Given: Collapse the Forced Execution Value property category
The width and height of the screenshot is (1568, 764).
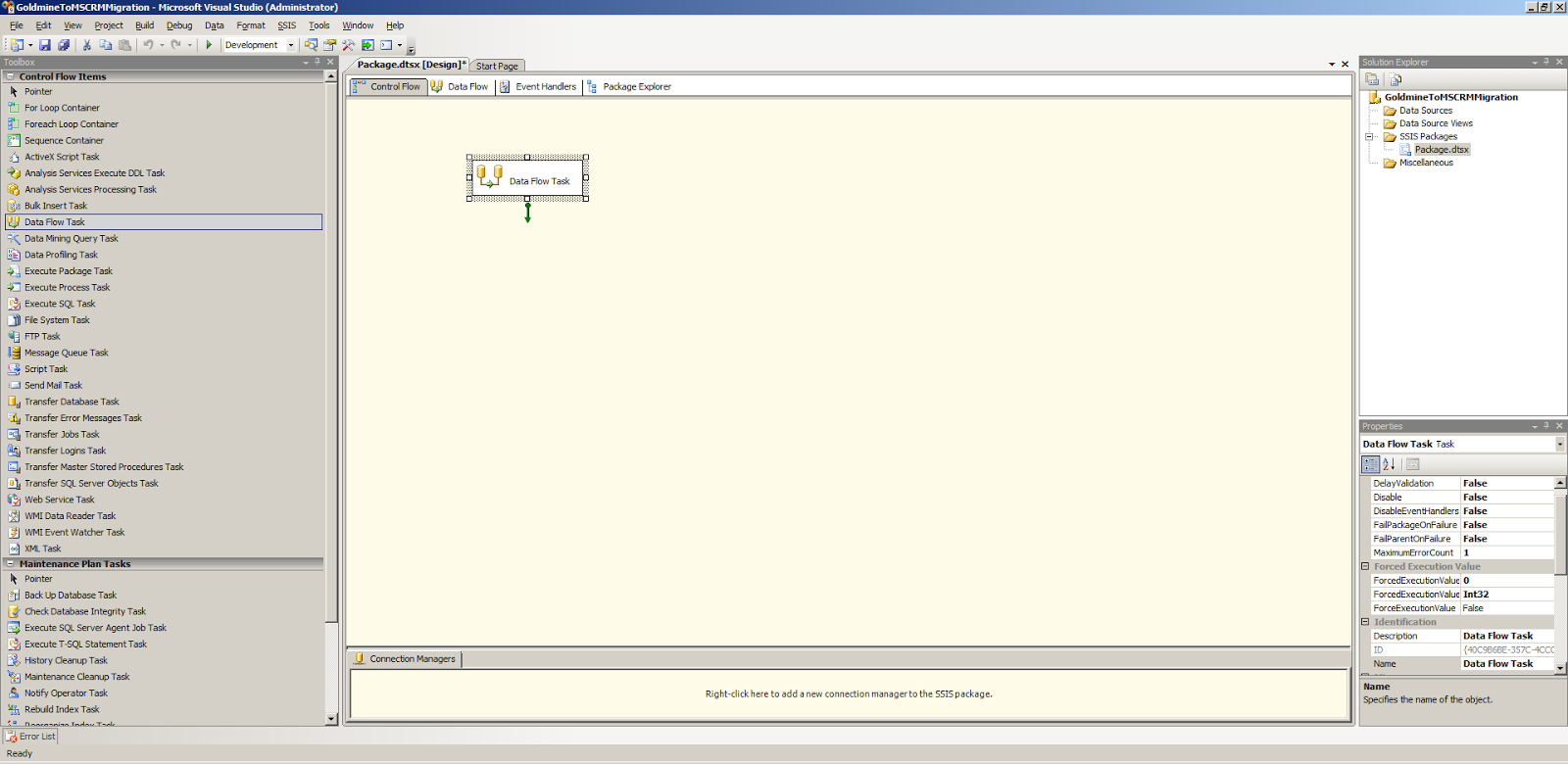Looking at the screenshot, I should (1365, 567).
